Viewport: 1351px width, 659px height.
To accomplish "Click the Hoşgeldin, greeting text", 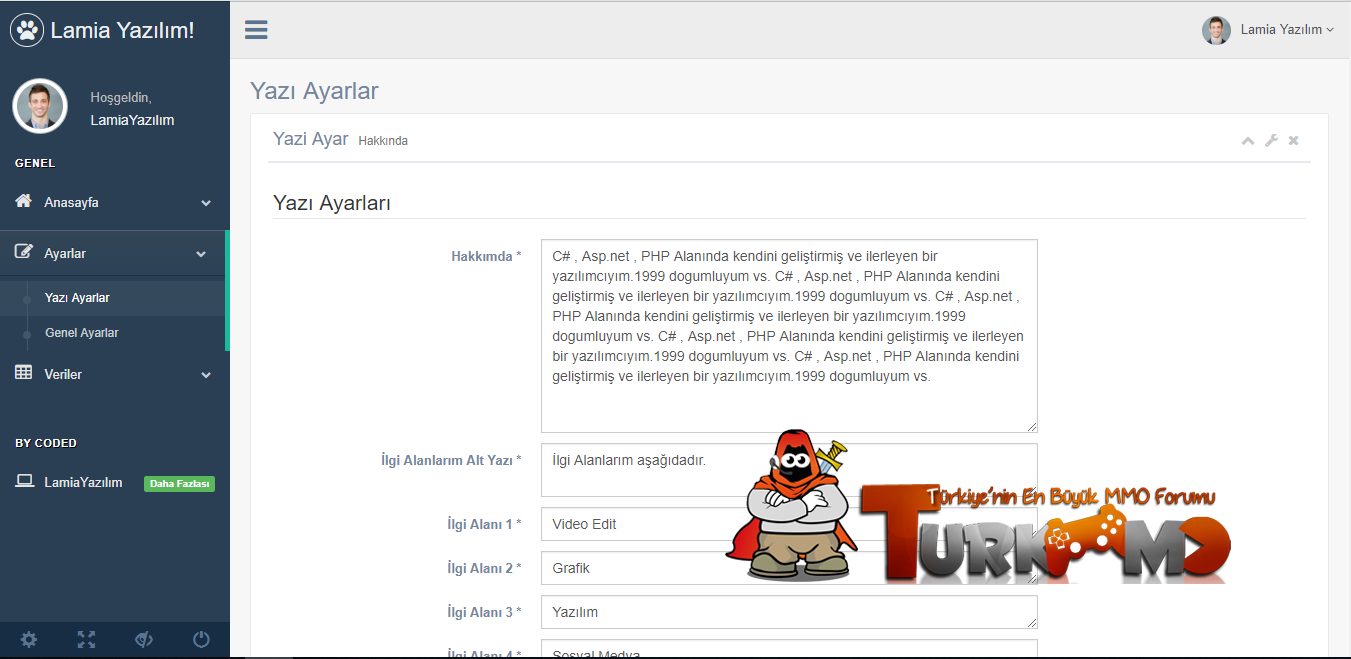I will click(121, 98).
